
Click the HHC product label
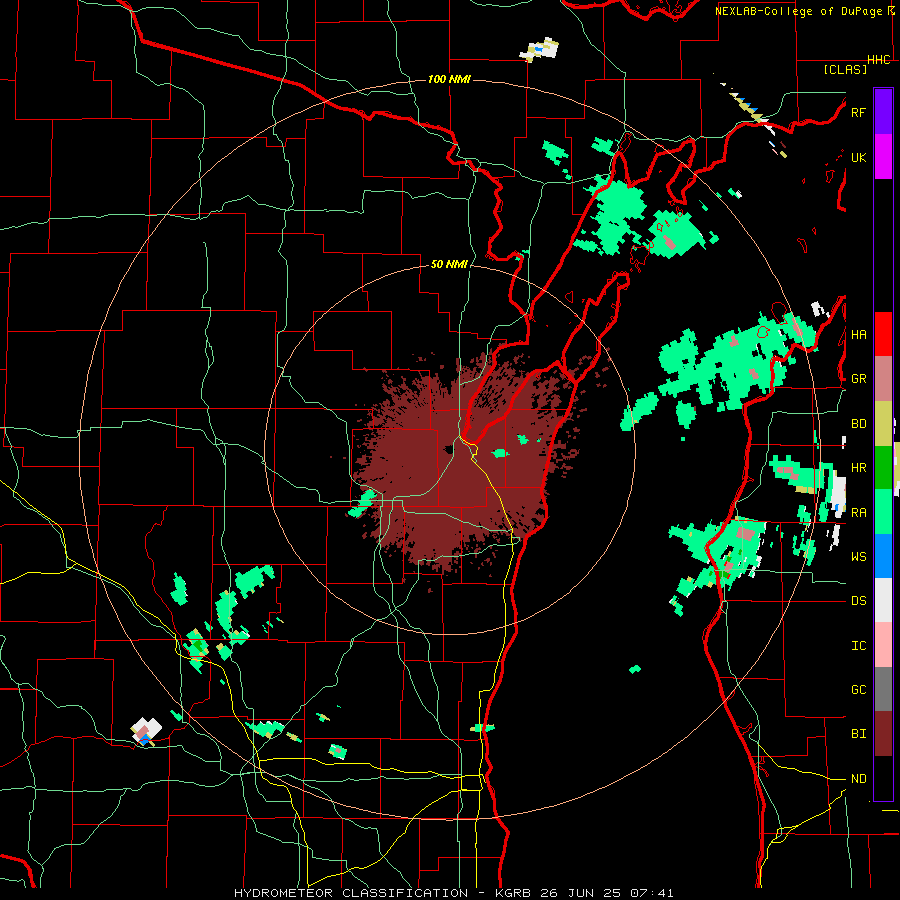pos(879,60)
